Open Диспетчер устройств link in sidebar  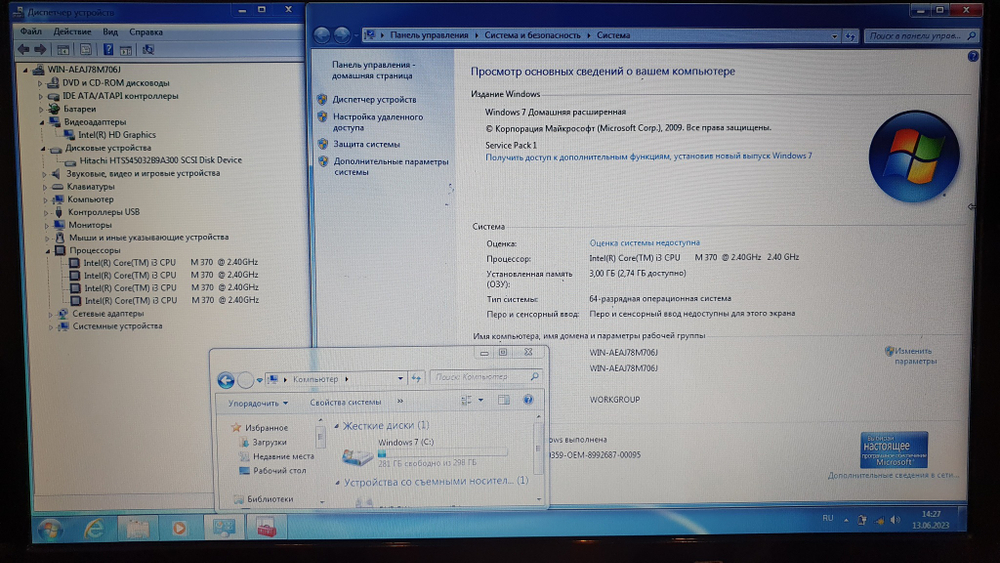(x=374, y=99)
